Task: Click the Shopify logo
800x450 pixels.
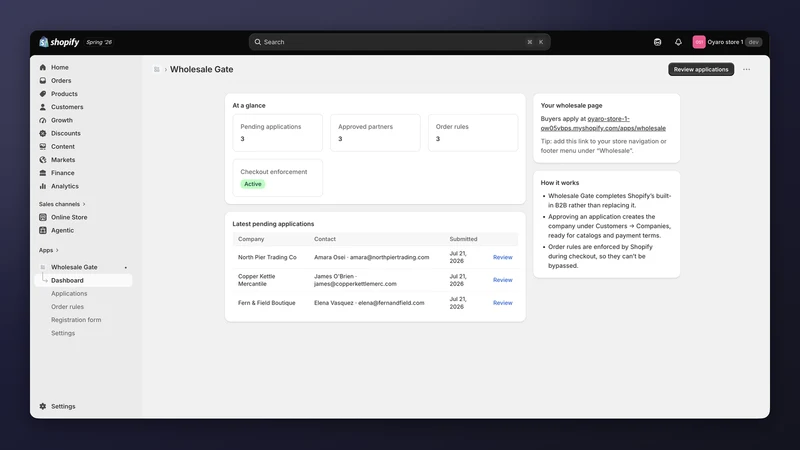Action: [59, 42]
